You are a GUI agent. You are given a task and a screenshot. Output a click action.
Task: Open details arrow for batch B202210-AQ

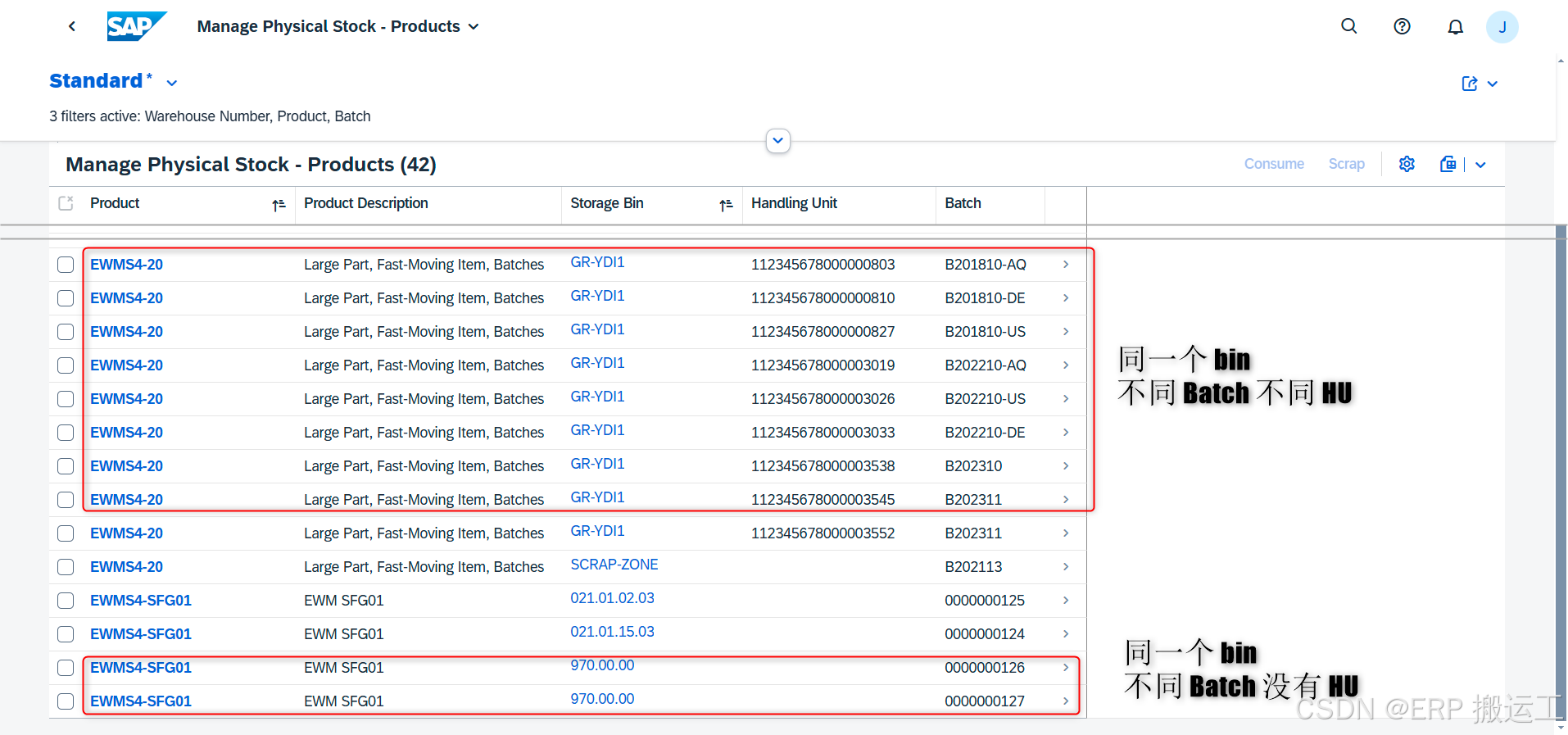pos(1066,365)
